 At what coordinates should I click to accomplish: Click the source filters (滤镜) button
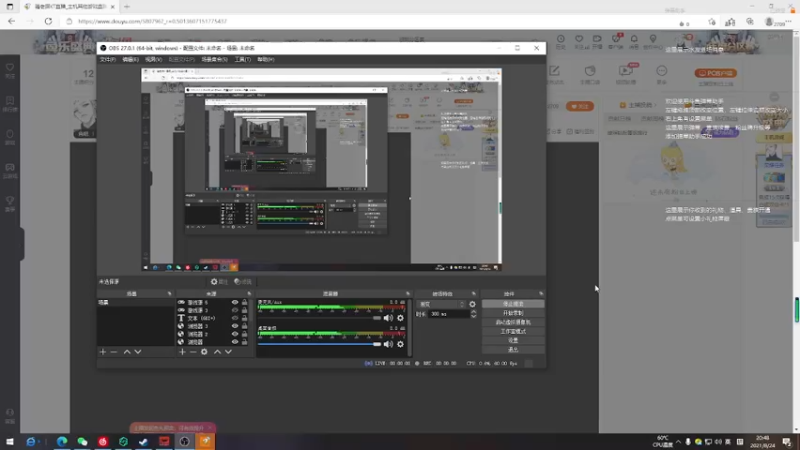pos(243,282)
